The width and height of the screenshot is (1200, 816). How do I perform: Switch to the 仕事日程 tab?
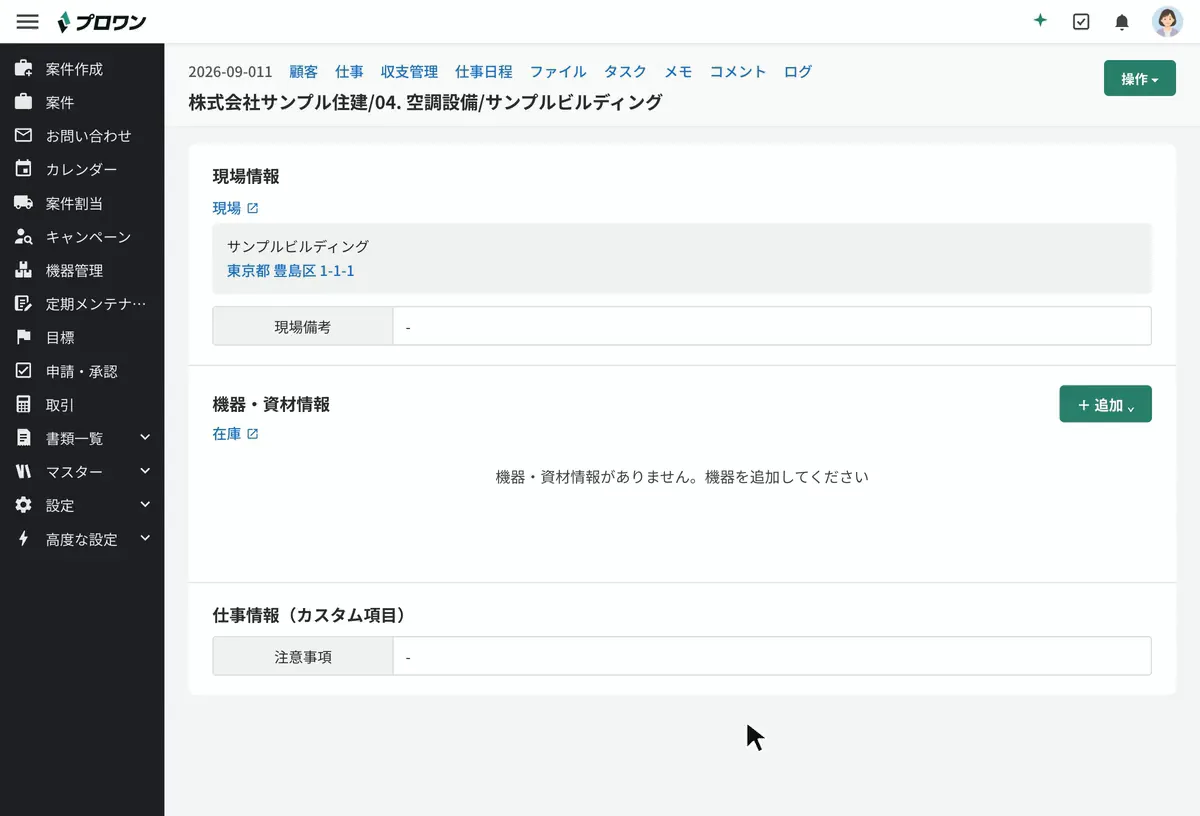(484, 72)
